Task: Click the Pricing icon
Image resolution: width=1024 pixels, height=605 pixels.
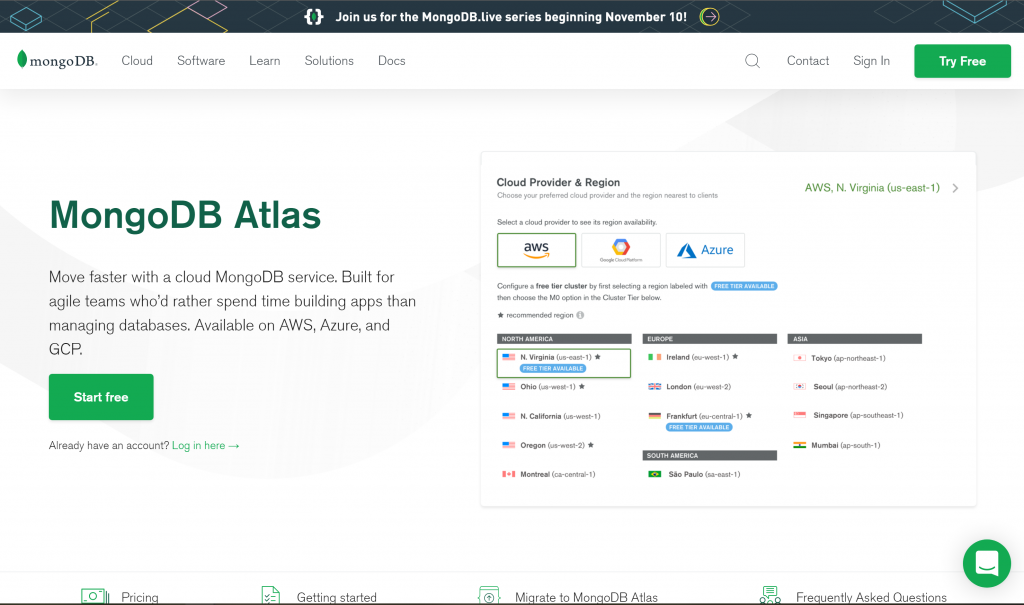Action: 95,597
